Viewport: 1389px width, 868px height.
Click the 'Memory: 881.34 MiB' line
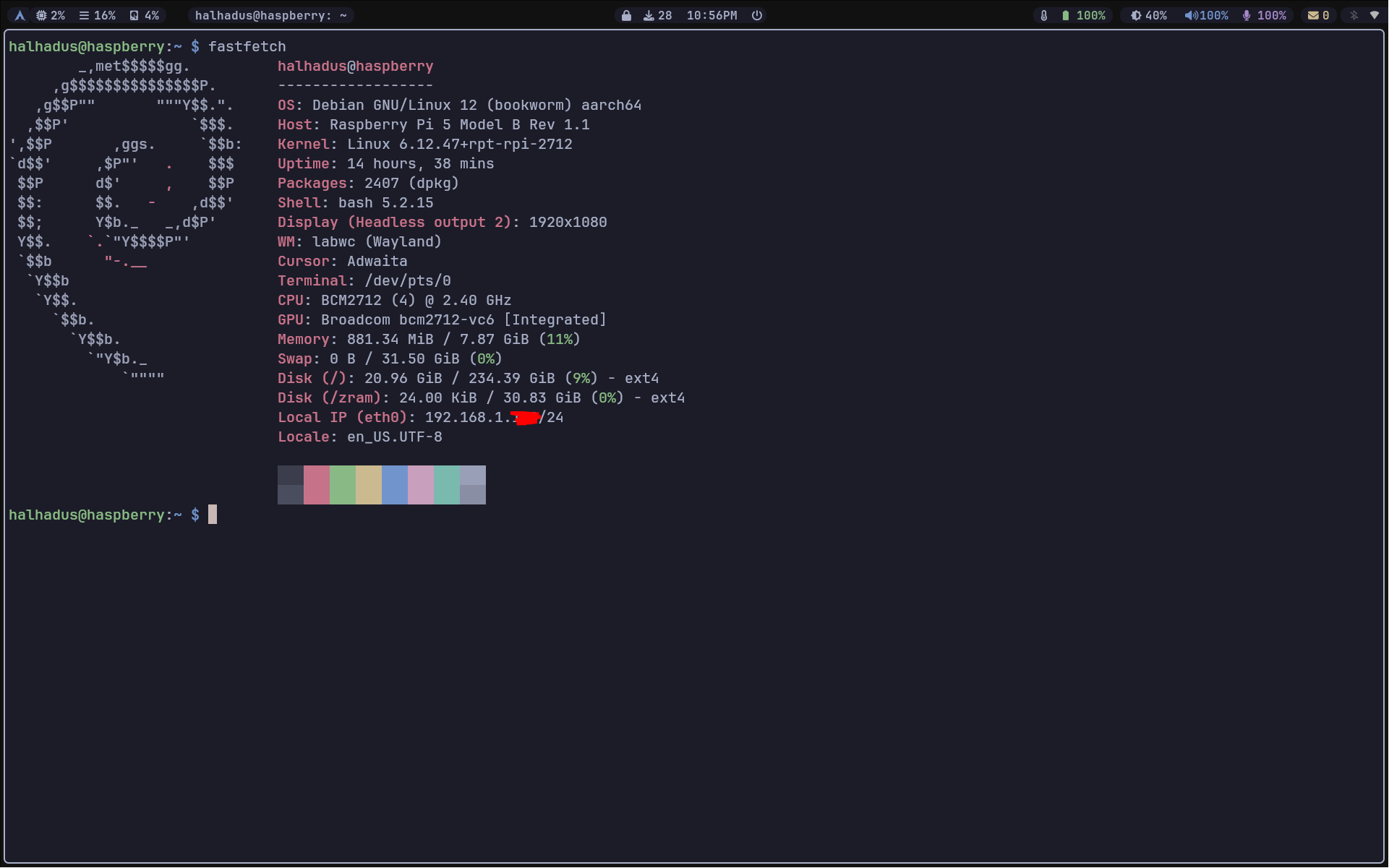(x=429, y=340)
